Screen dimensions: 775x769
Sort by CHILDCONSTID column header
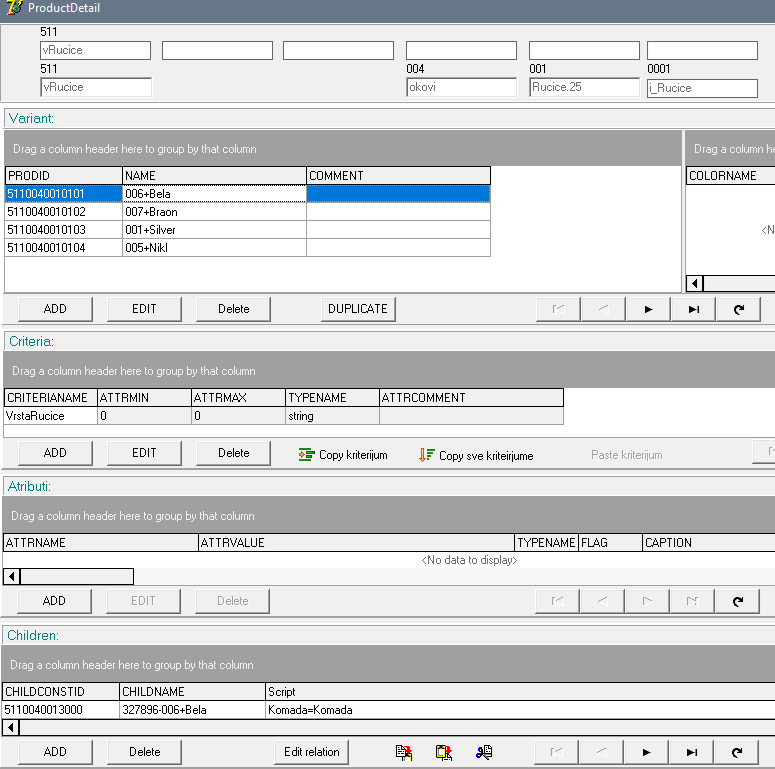pos(61,692)
